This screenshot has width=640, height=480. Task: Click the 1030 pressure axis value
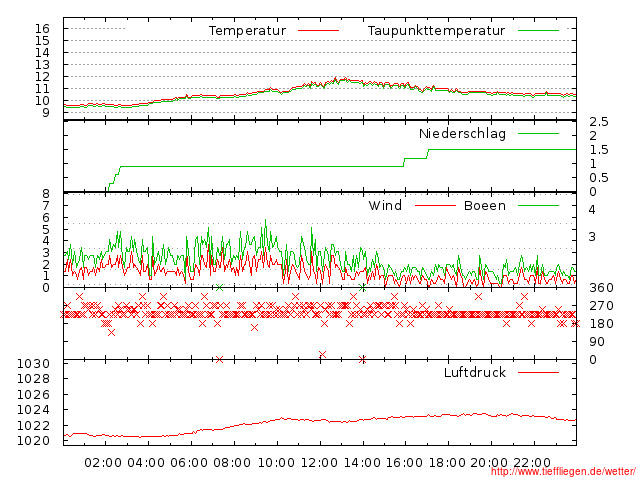33,364
